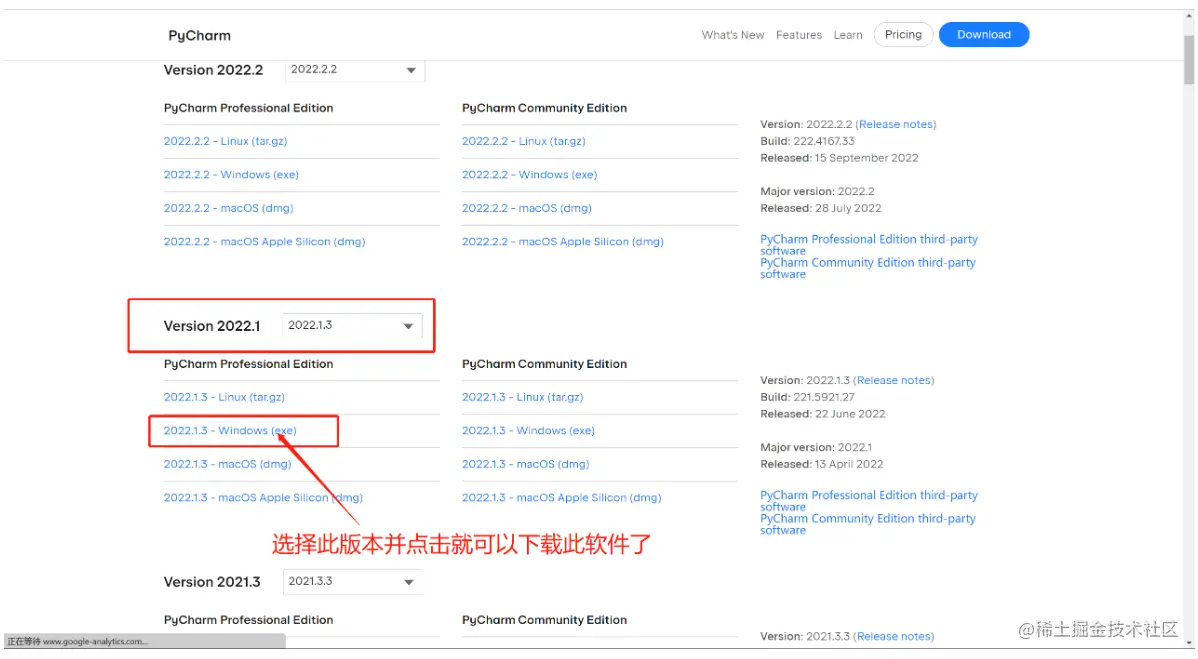Select the 'Version 2021.3' heading text
1198x659 pixels.
[212, 582]
